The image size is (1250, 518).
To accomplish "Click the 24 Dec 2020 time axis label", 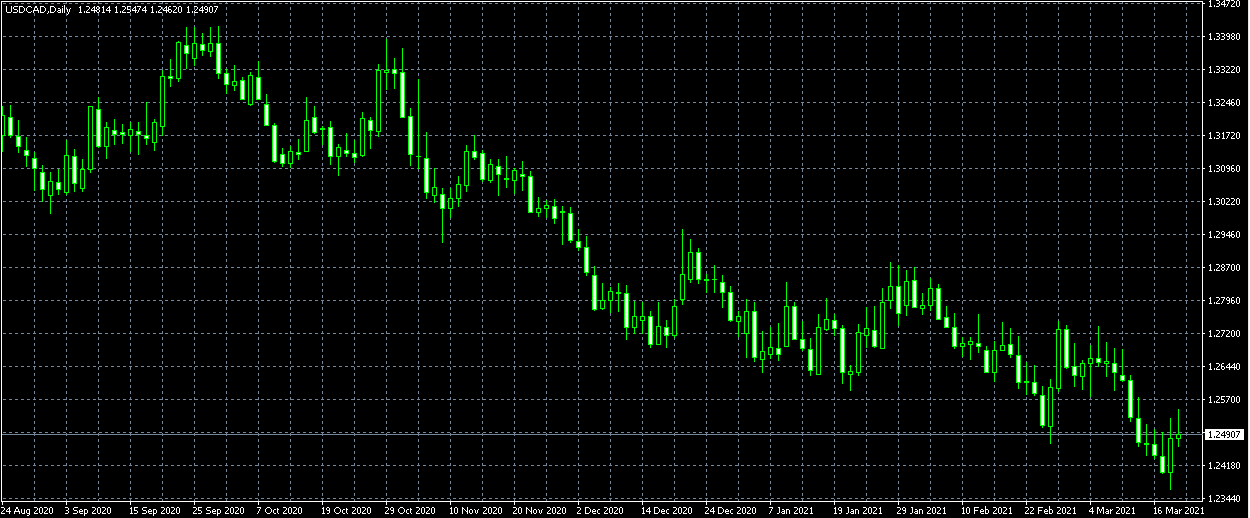I will click(x=729, y=510).
